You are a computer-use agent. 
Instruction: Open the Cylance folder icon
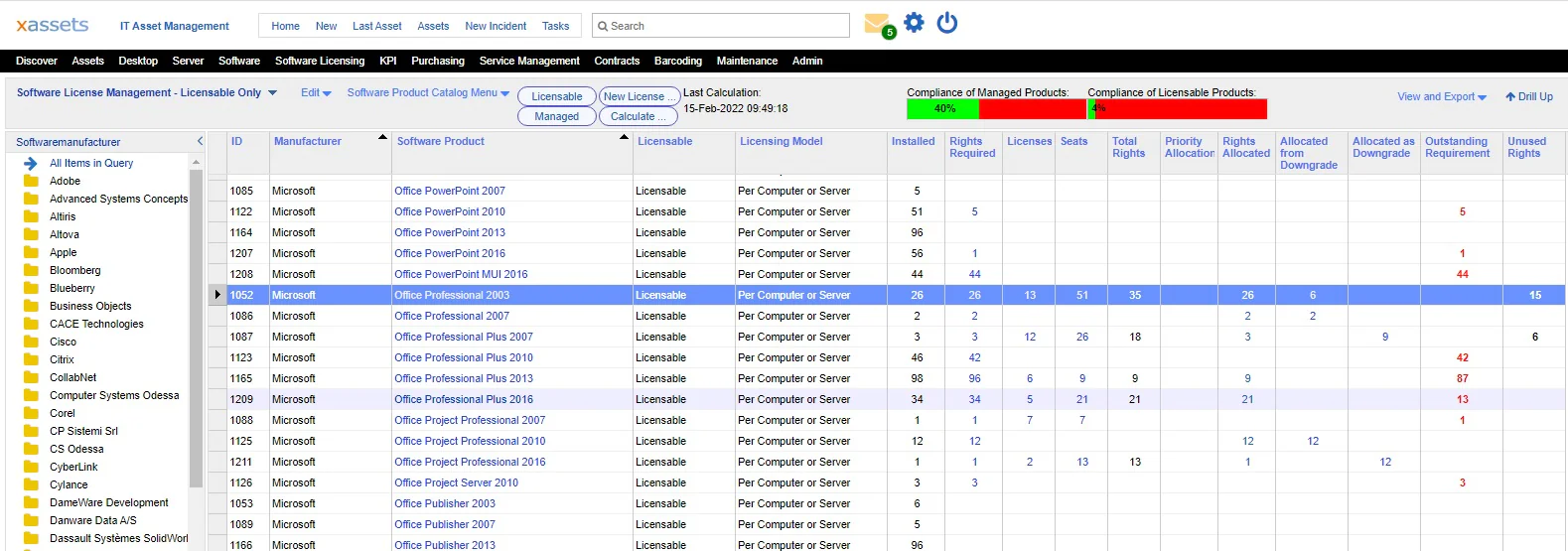[x=31, y=484]
